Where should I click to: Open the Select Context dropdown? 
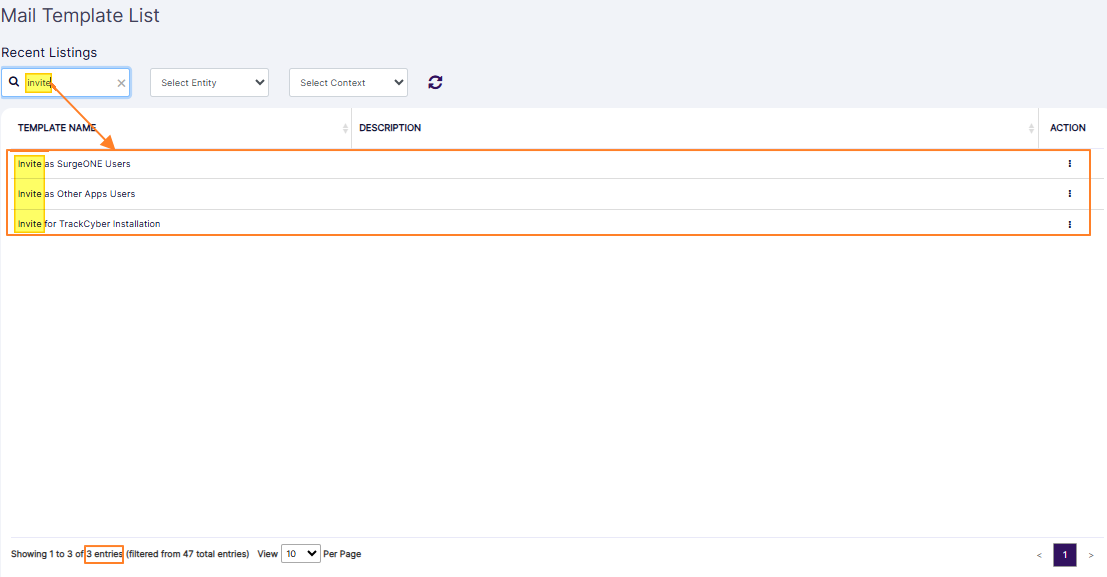347,82
